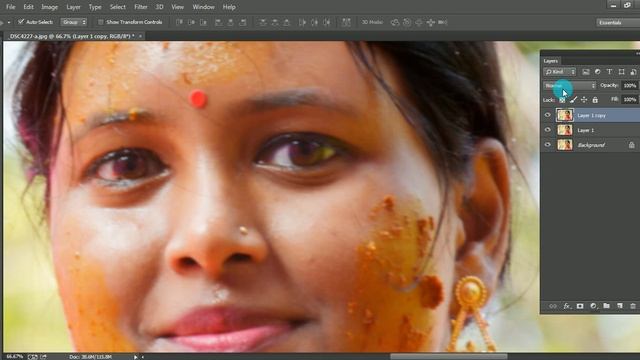Filter layers by shape layers icon
The width and height of the screenshot is (640, 360).
621,72
